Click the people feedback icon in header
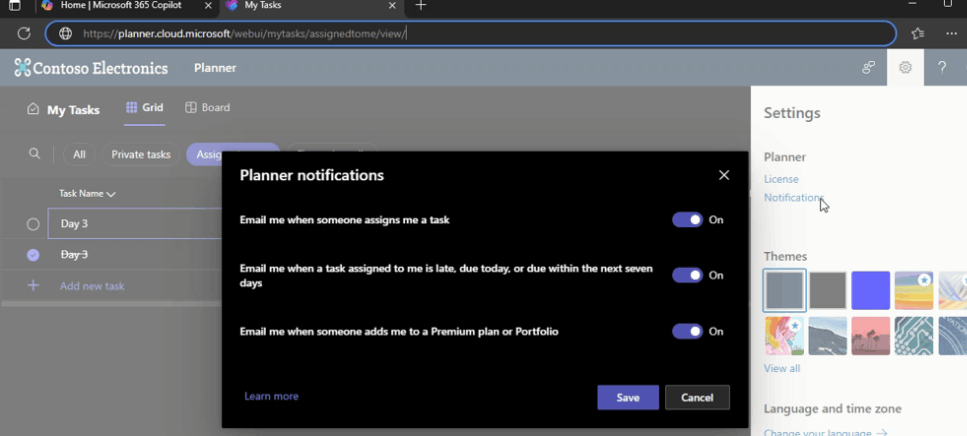The image size is (967, 436). (x=868, y=67)
